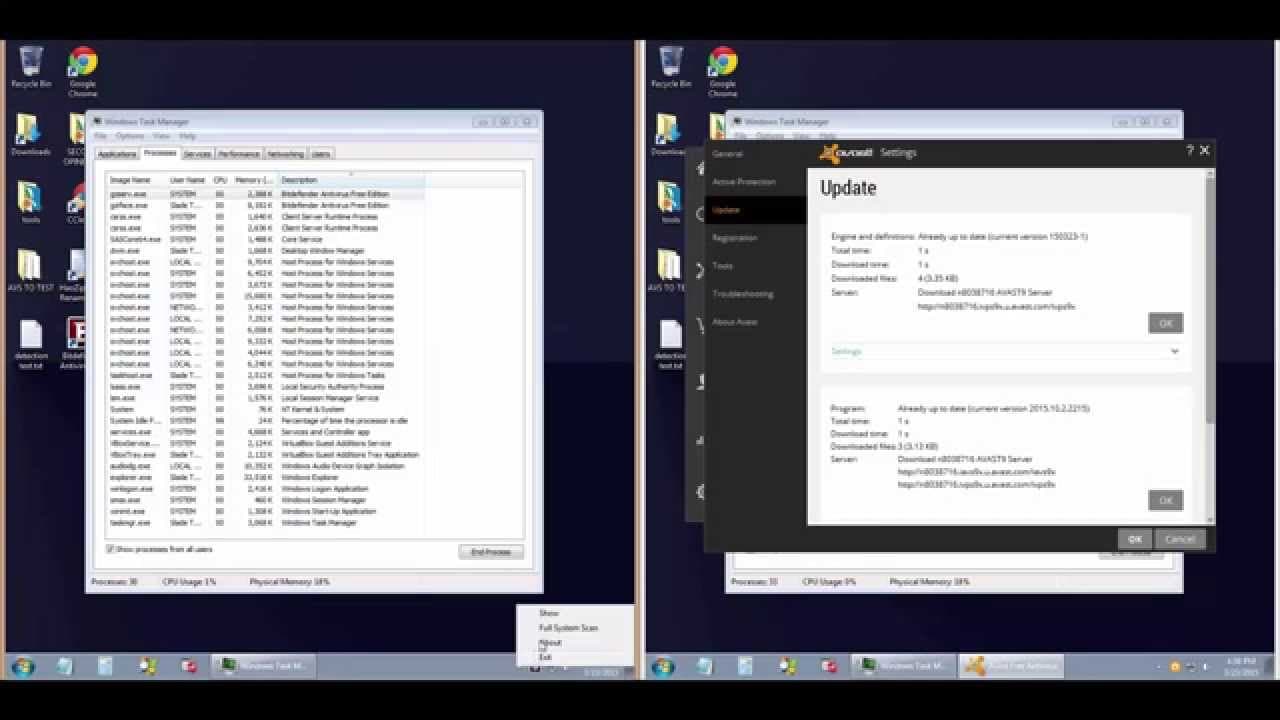The height and width of the screenshot is (720, 1280).
Task: Launch Google Chrome on the Bitdefender desktop
Action: coord(82,71)
